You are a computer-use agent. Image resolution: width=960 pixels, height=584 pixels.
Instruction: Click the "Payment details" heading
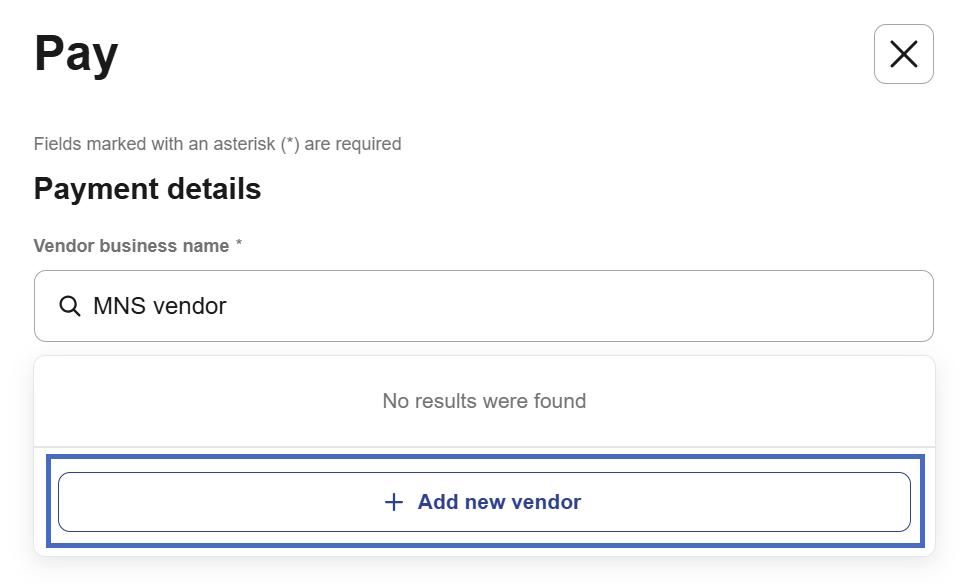147,189
